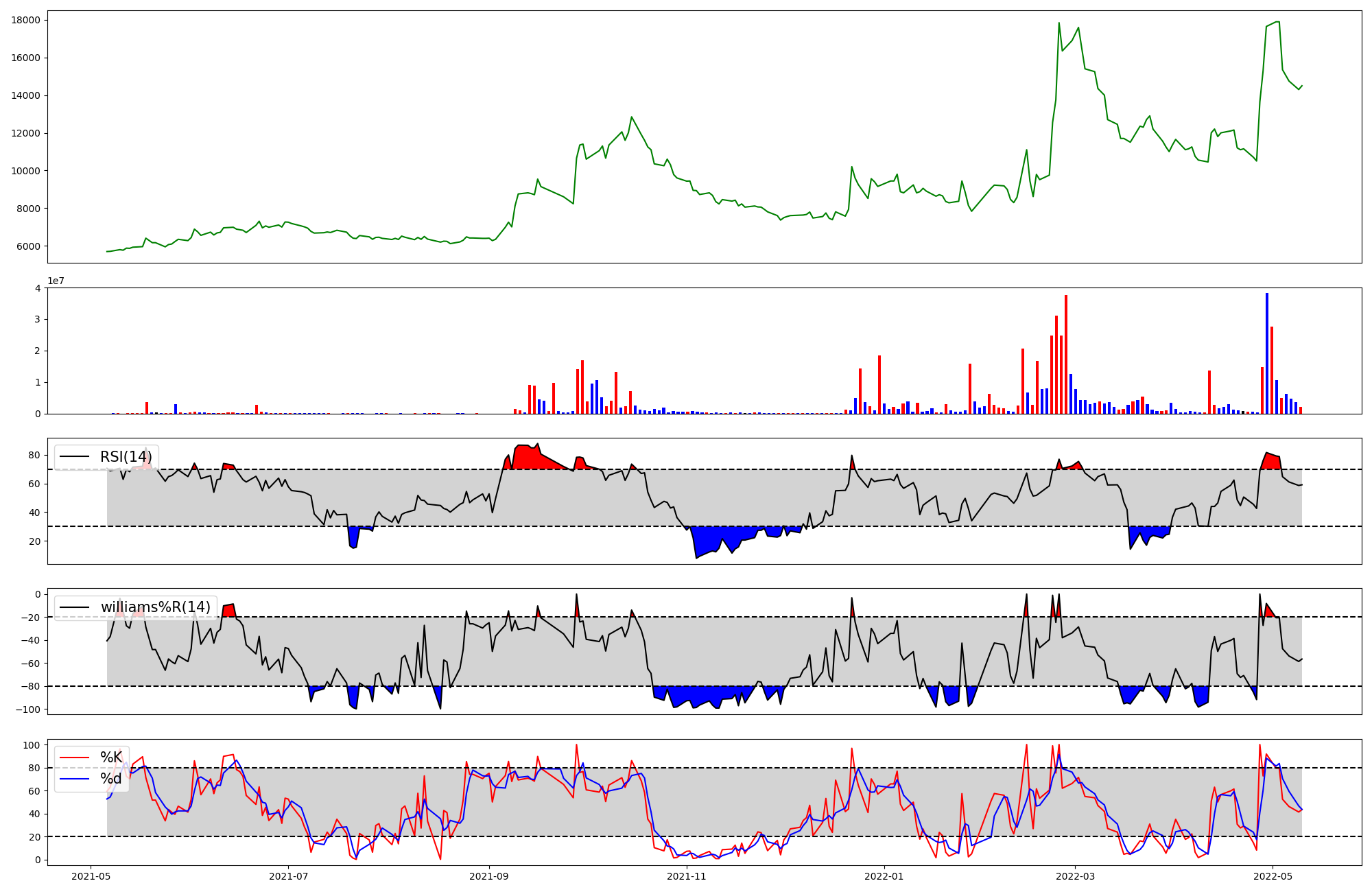
Task: Click the 6000 price axis tick label
Action: (x=28, y=246)
